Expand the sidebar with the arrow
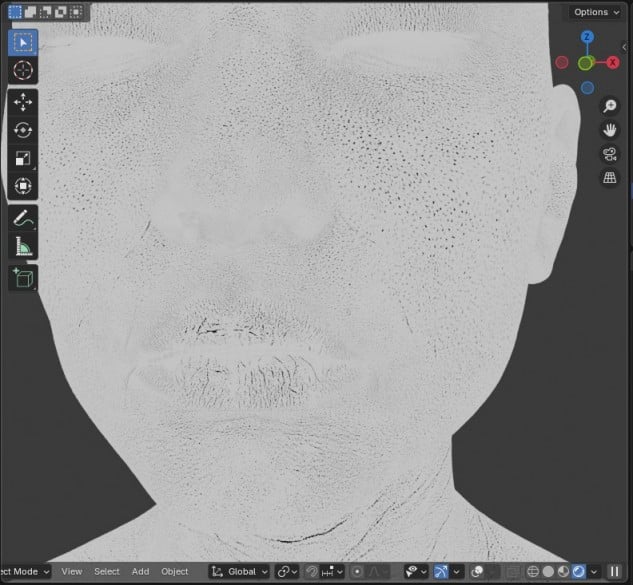The image size is (633, 585). [625, 47]
